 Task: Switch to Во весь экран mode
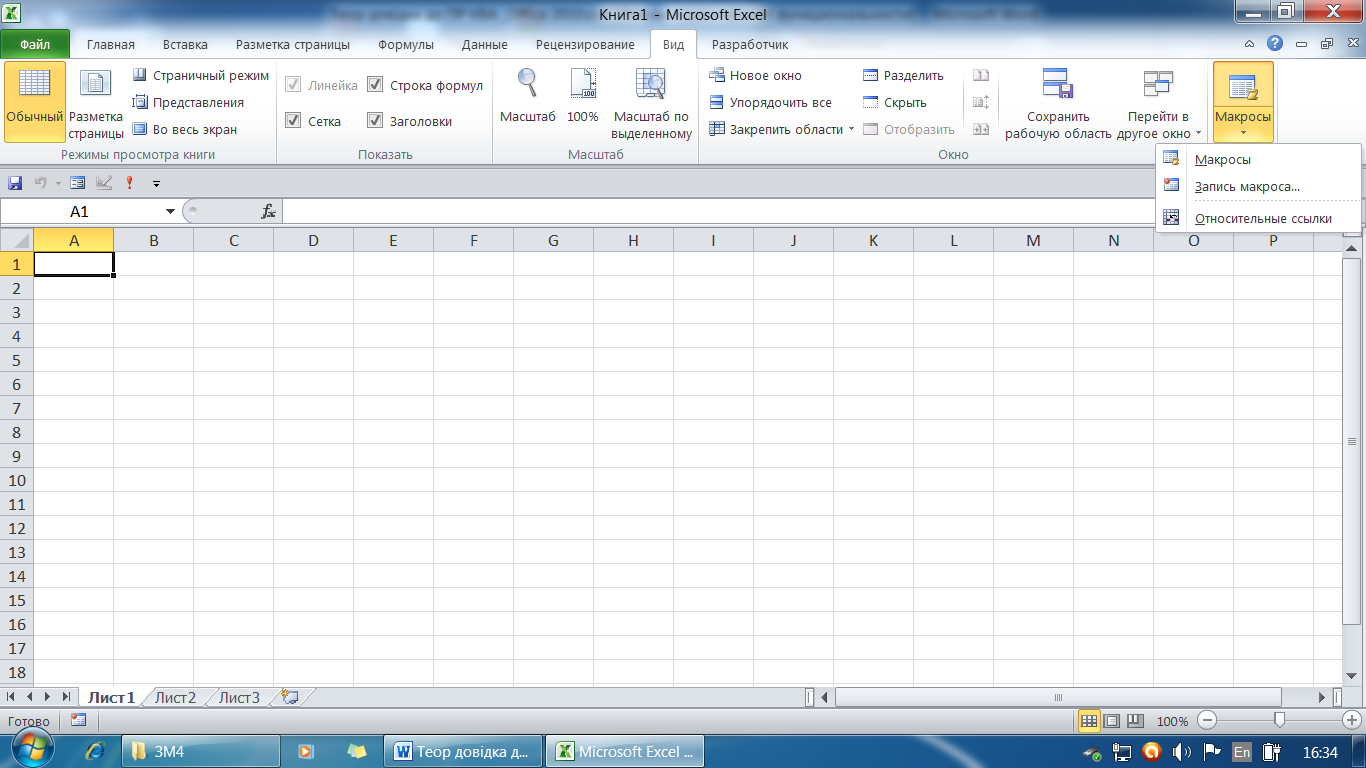[x=185, y=129]
